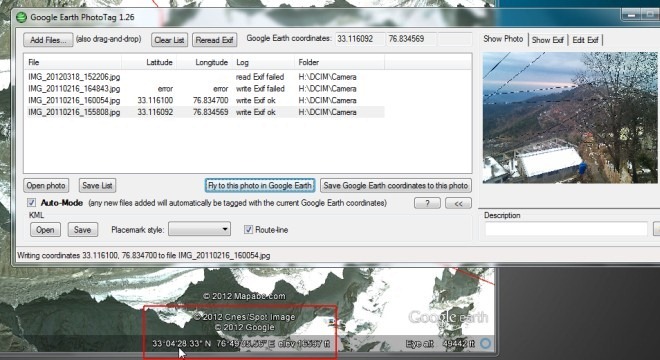
Task: Switch to the Show Exif tab
Action: 548,40
